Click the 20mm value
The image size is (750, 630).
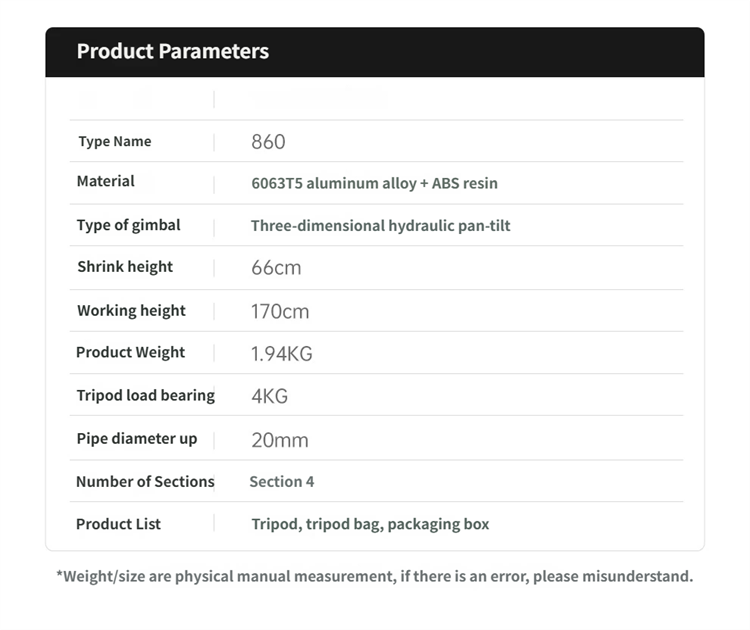(x=280, y=440)
